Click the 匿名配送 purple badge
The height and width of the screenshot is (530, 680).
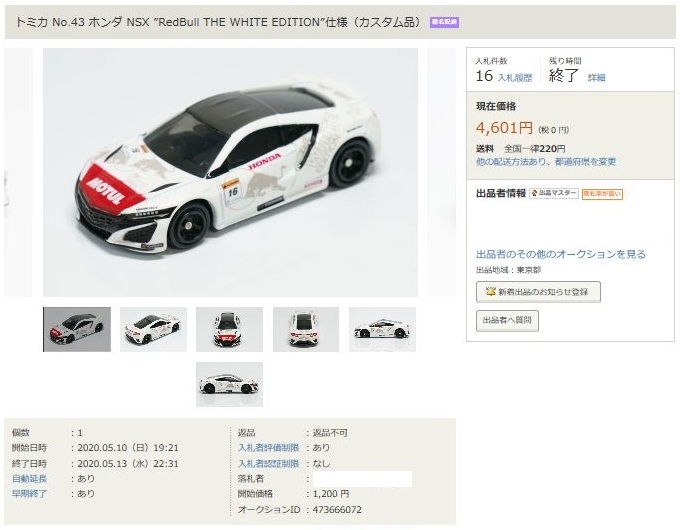click(x=444, y=22)
